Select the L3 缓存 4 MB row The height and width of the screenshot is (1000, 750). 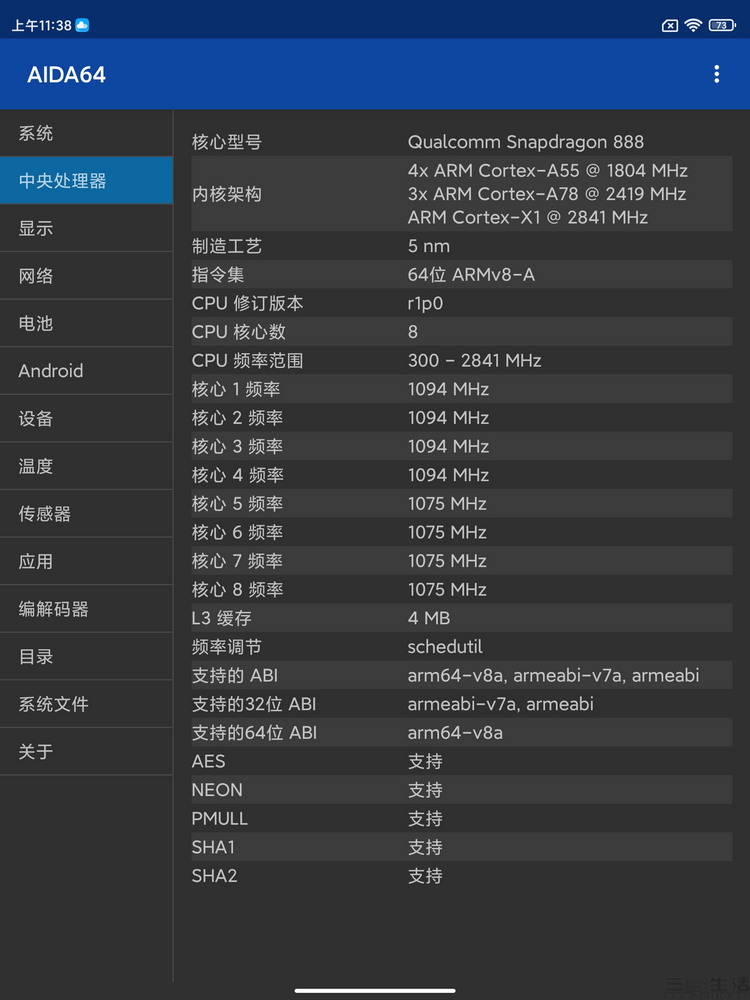point(462,617)
